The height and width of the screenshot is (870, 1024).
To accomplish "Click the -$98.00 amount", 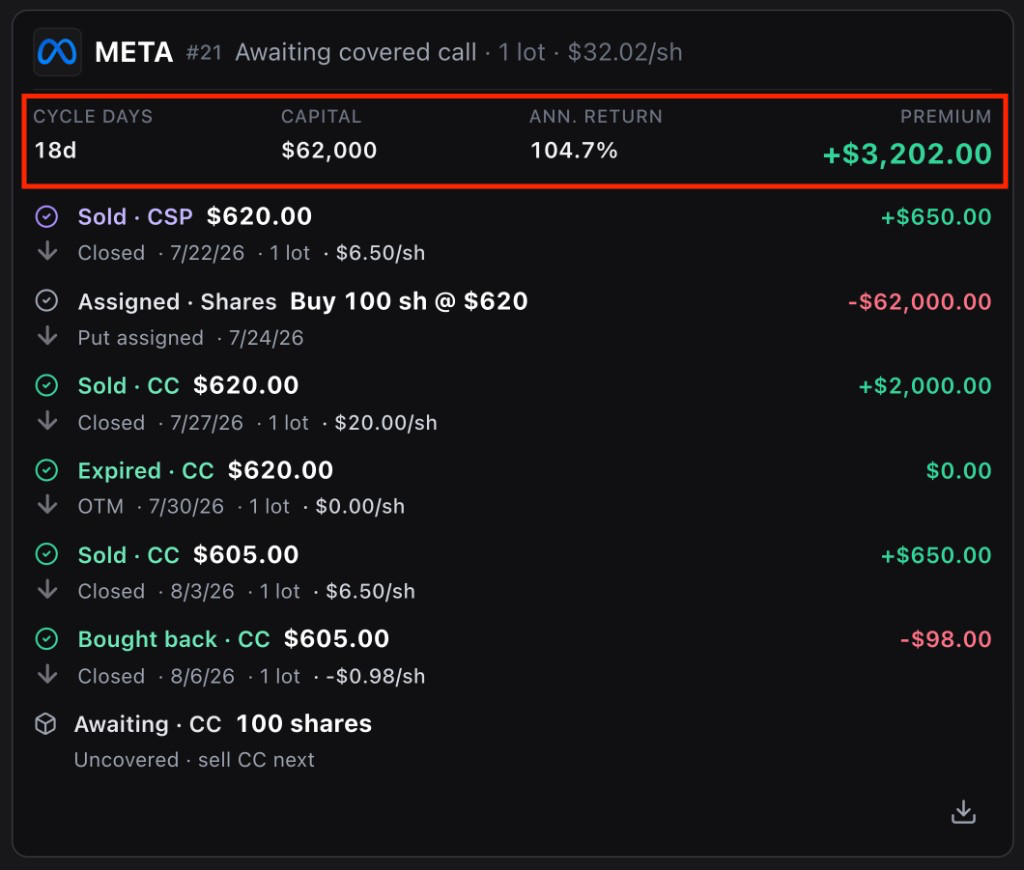I will click(946, 639).
